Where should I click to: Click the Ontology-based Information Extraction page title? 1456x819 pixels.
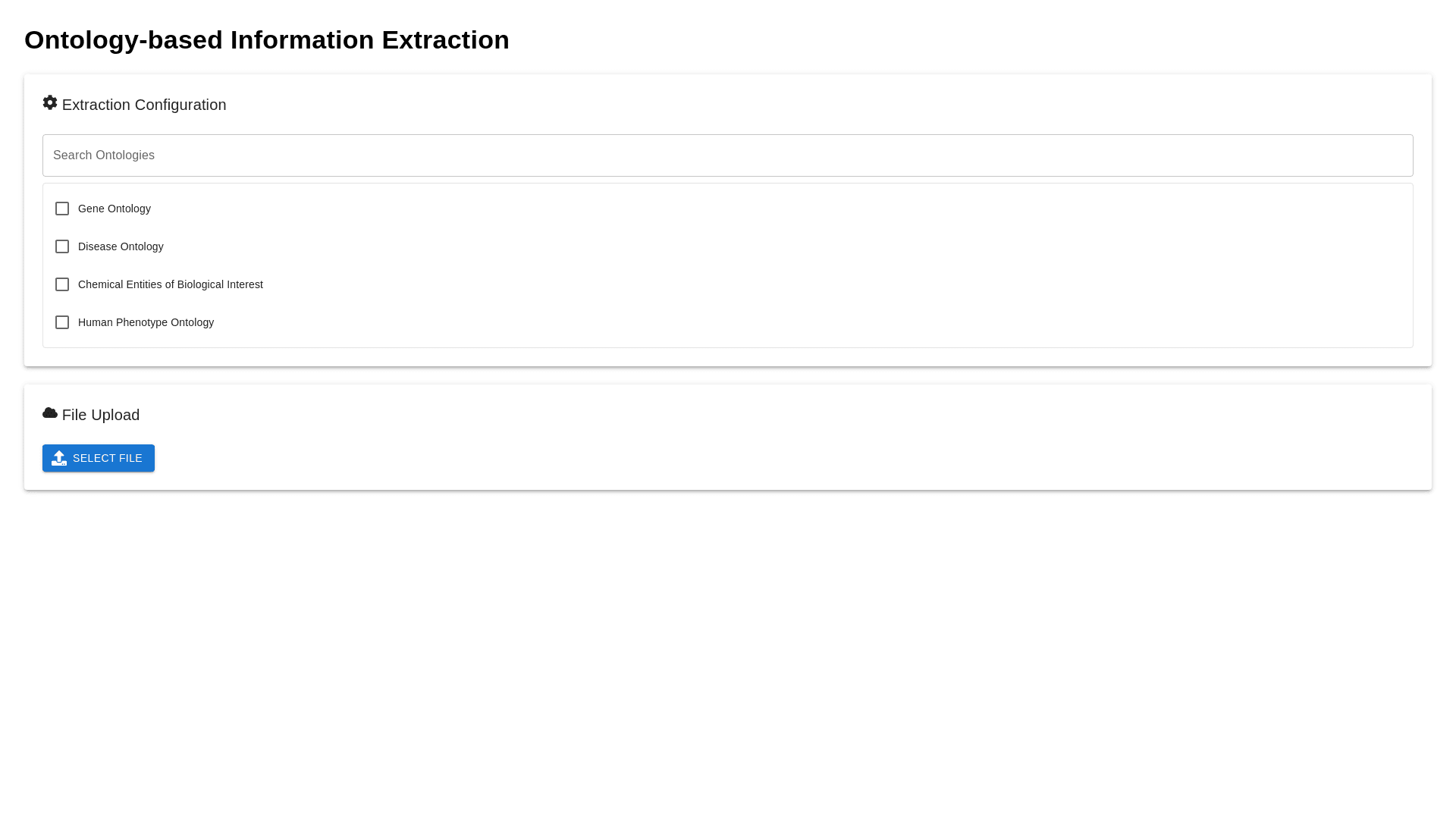[x=267, y=40]
